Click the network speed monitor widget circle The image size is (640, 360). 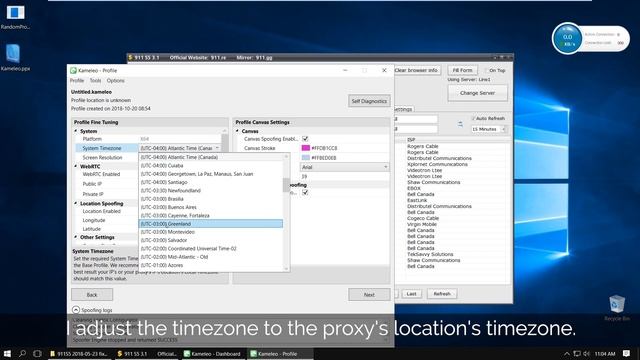coord(567,39)
